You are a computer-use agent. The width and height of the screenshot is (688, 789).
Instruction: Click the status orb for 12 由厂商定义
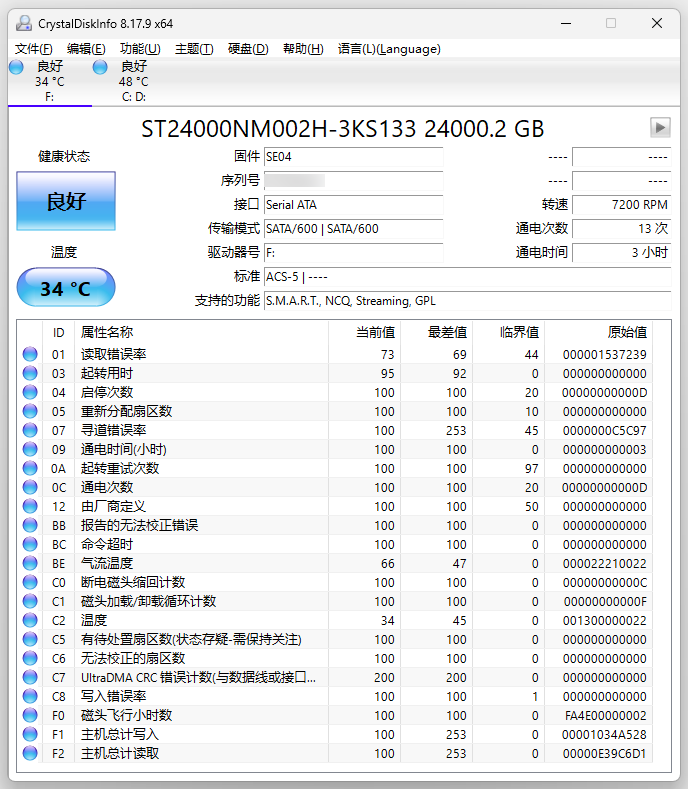point(30,506)
